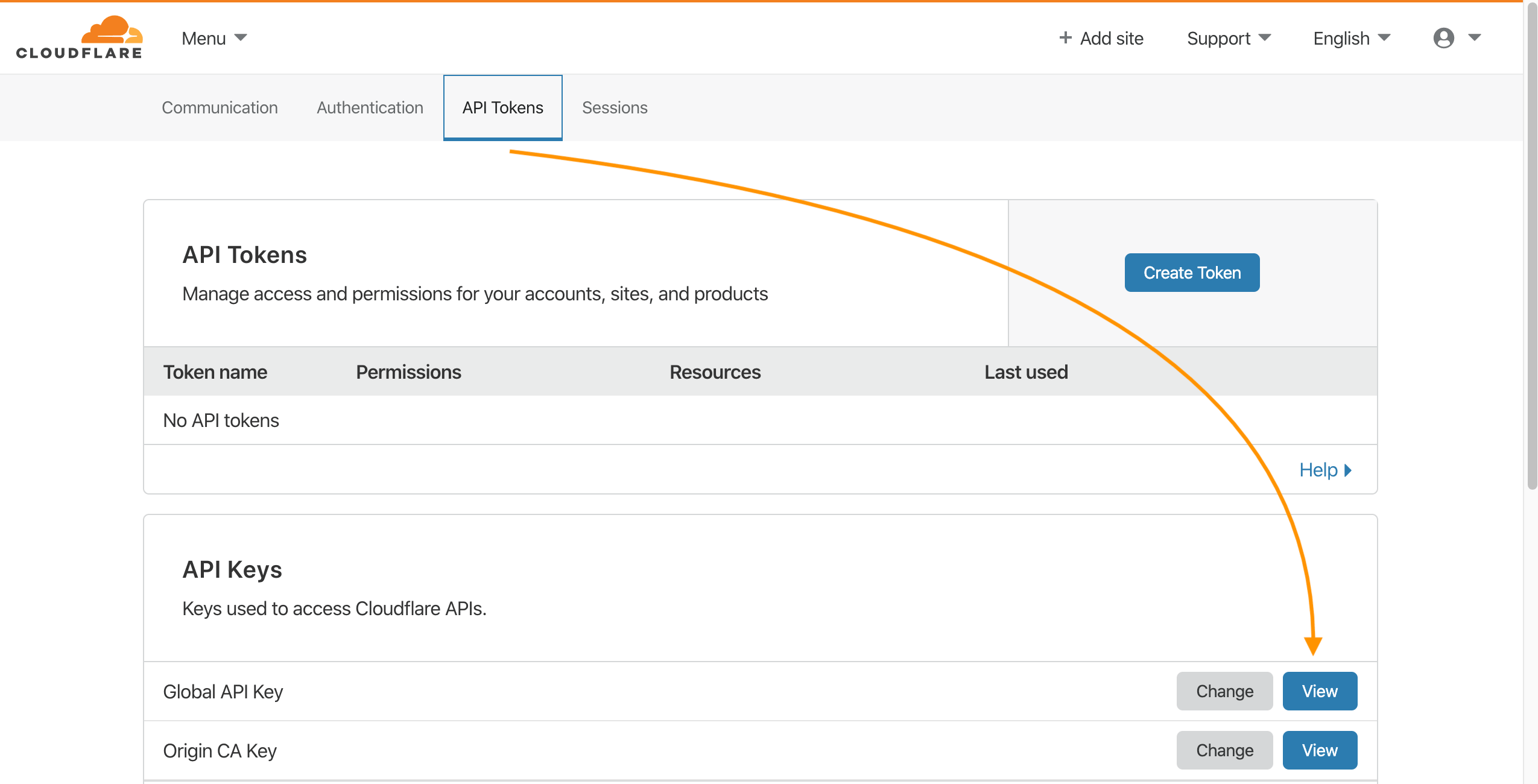Image resolution: width=1538 pixels, height=784 pixels.
Task: Click the Last used column header
Action: (x=1026, y=372)
